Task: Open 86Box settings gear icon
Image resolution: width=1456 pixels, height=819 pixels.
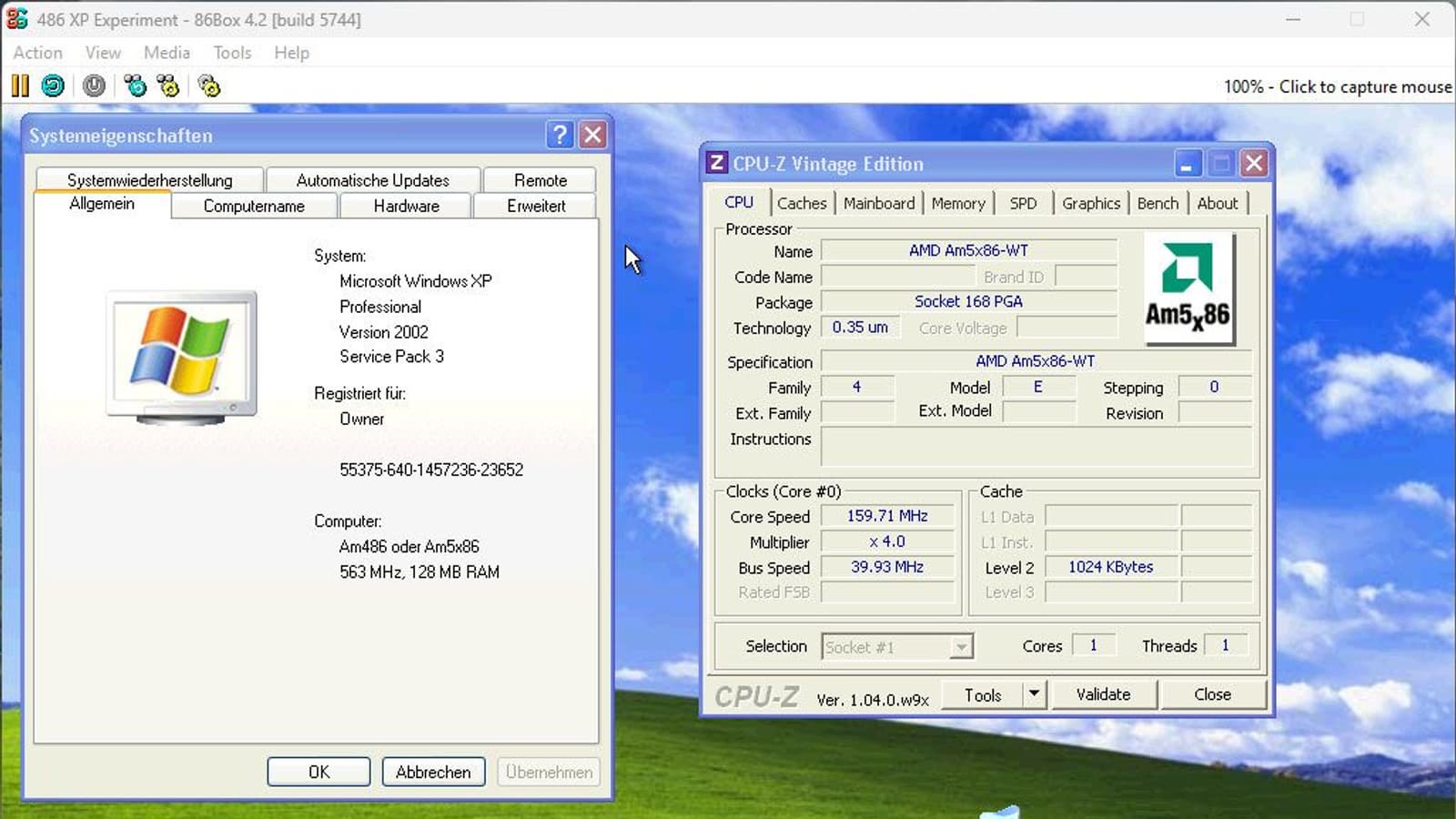Action: pos(209,86)
